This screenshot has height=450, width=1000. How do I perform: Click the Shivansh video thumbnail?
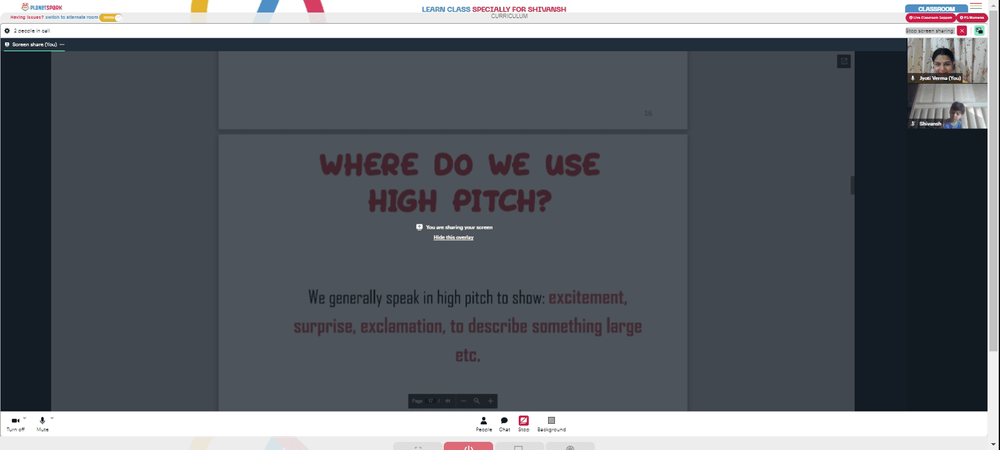pyautogui.click(x=947, y=106)
